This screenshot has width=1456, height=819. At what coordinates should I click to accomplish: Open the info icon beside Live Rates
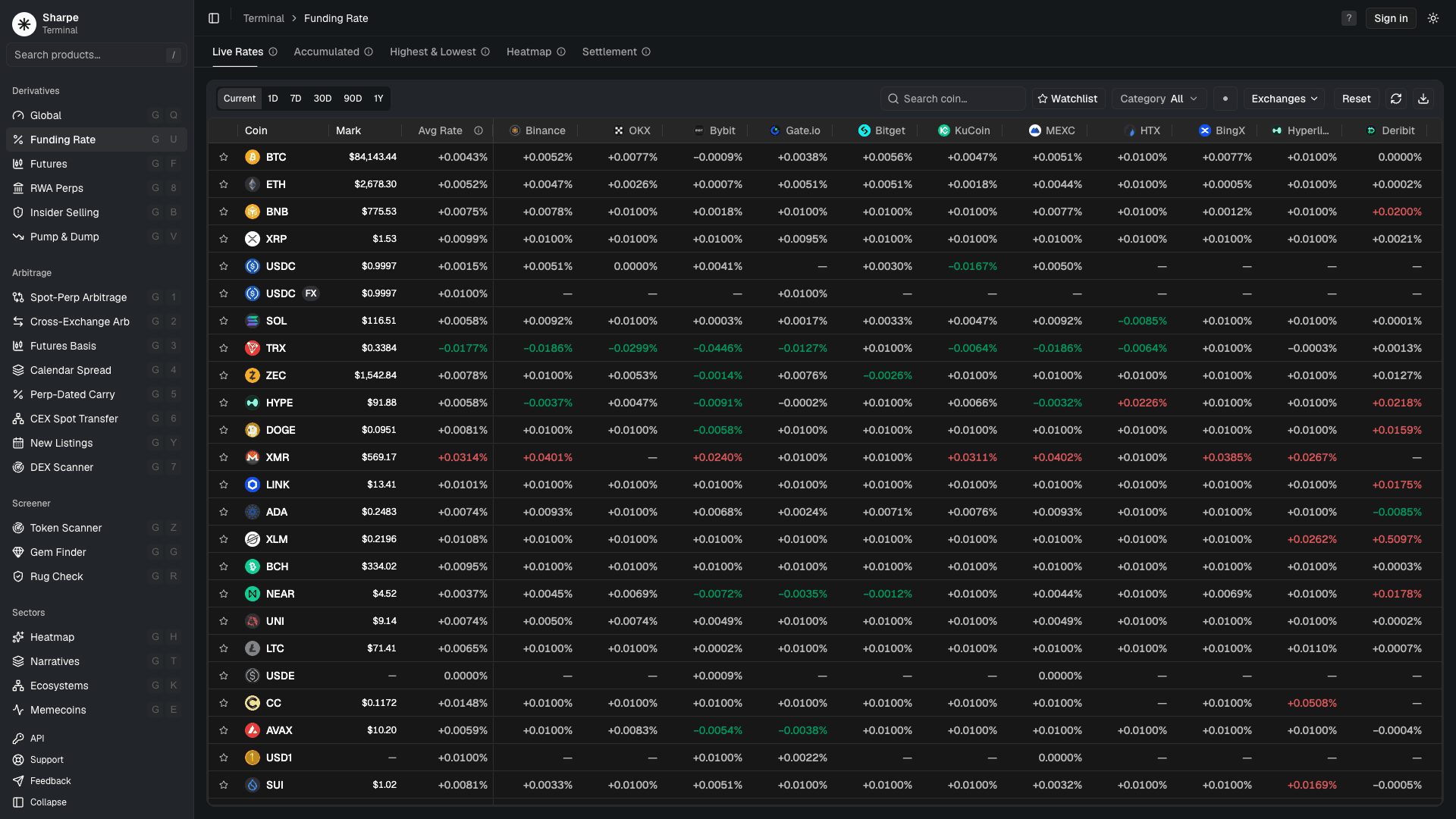pyautogui.click(x=273, y=52)
